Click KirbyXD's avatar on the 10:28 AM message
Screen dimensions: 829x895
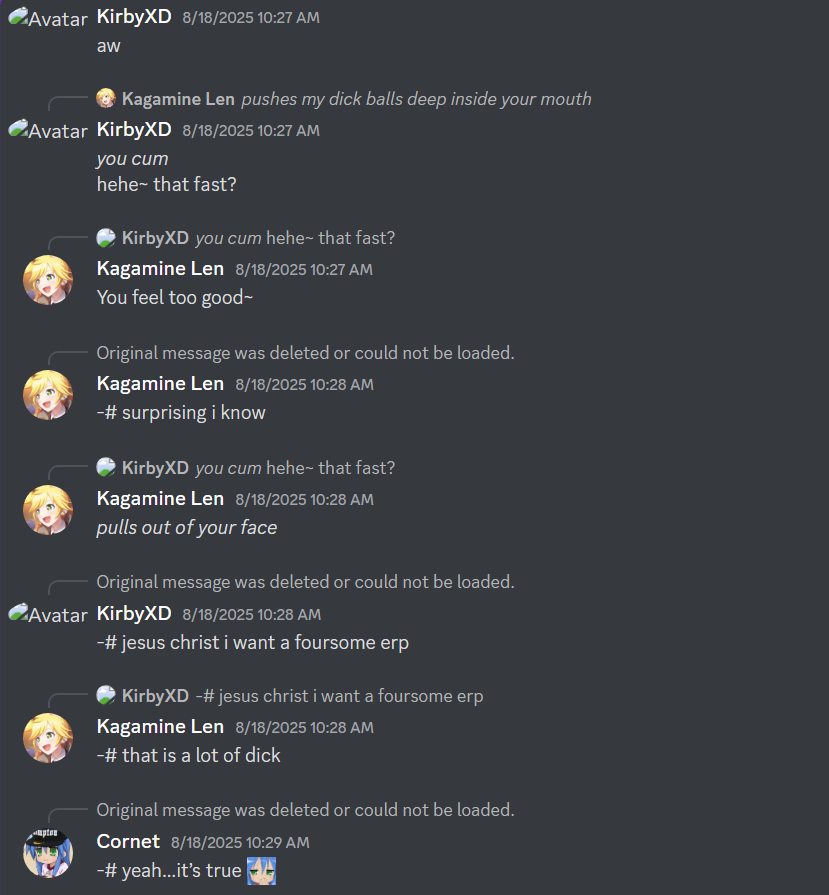click(48, 614)
